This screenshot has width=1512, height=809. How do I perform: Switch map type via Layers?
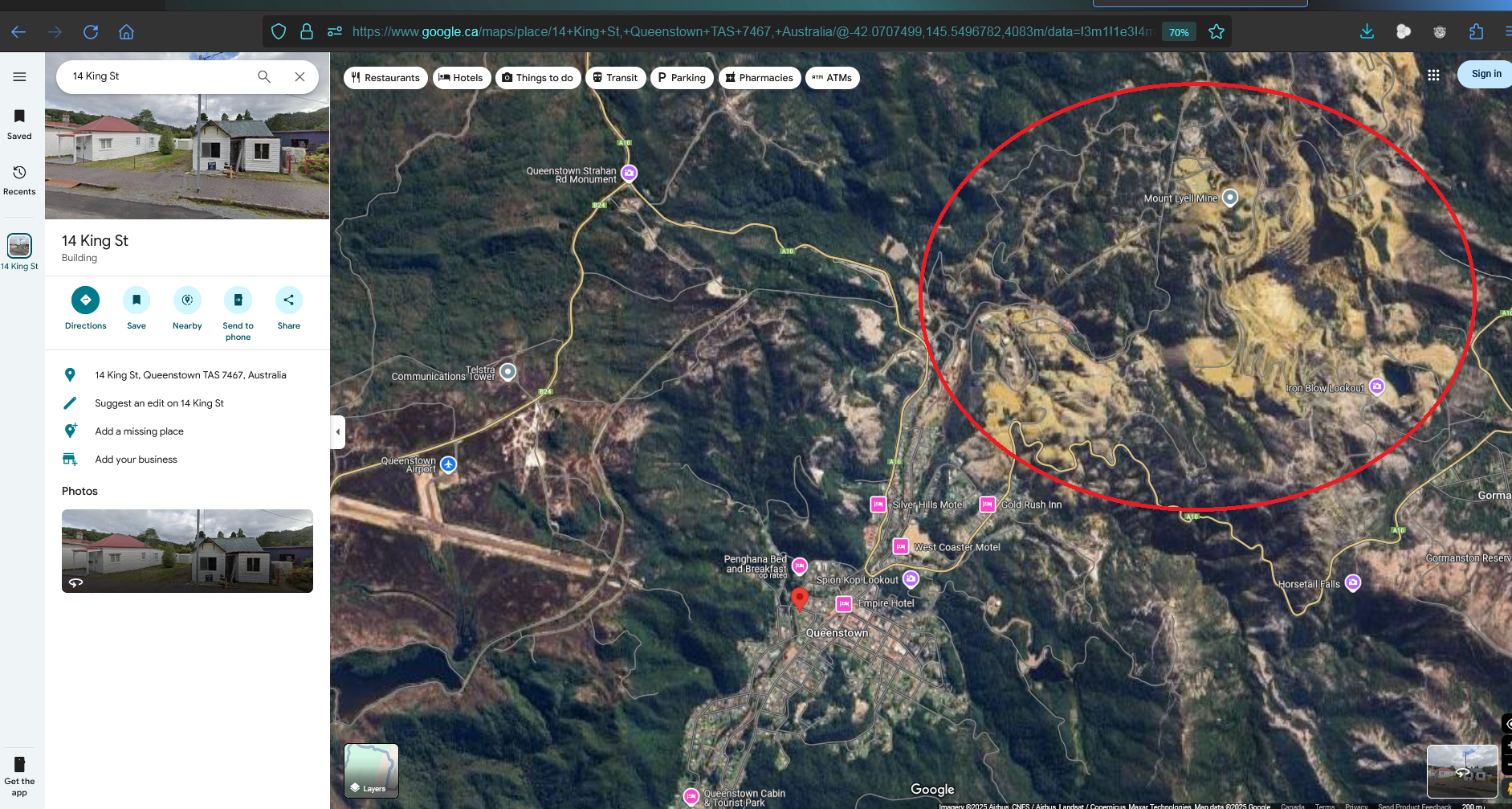(x=371, y=770)
